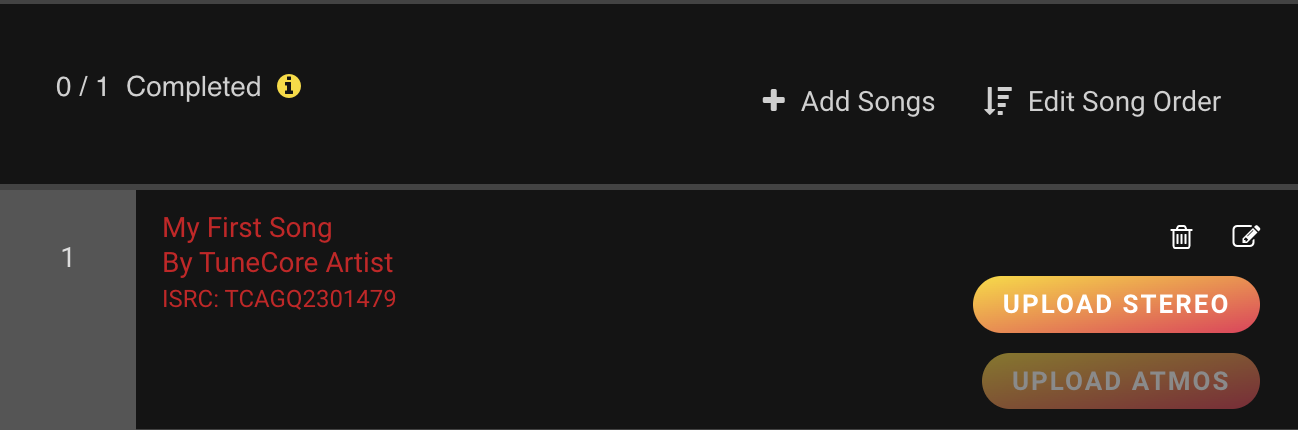Click the Add Songs text label
Viewport: 1298px width, 430px height.
[x=867, y=102]
